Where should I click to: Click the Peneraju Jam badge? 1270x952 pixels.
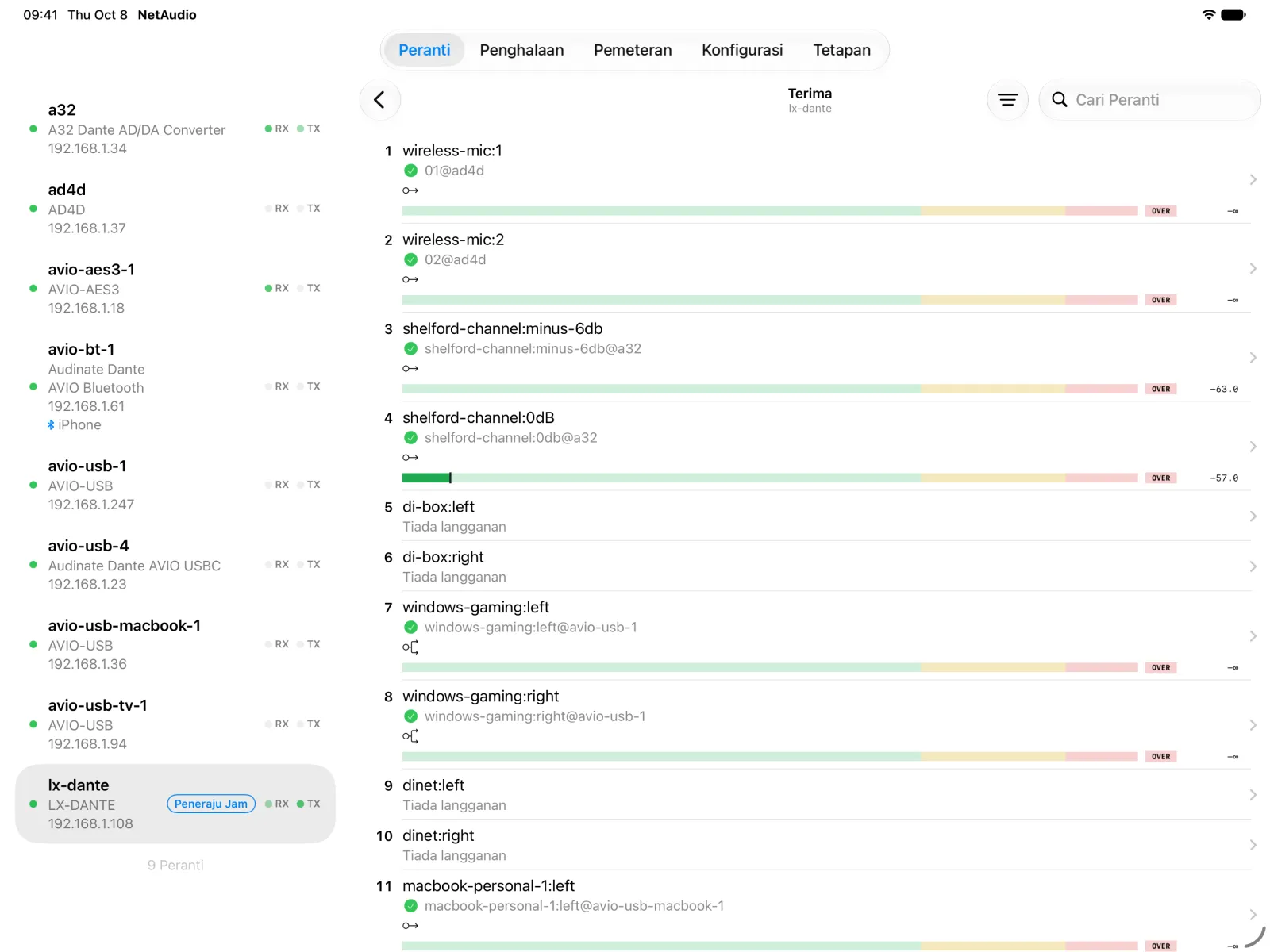211,804
